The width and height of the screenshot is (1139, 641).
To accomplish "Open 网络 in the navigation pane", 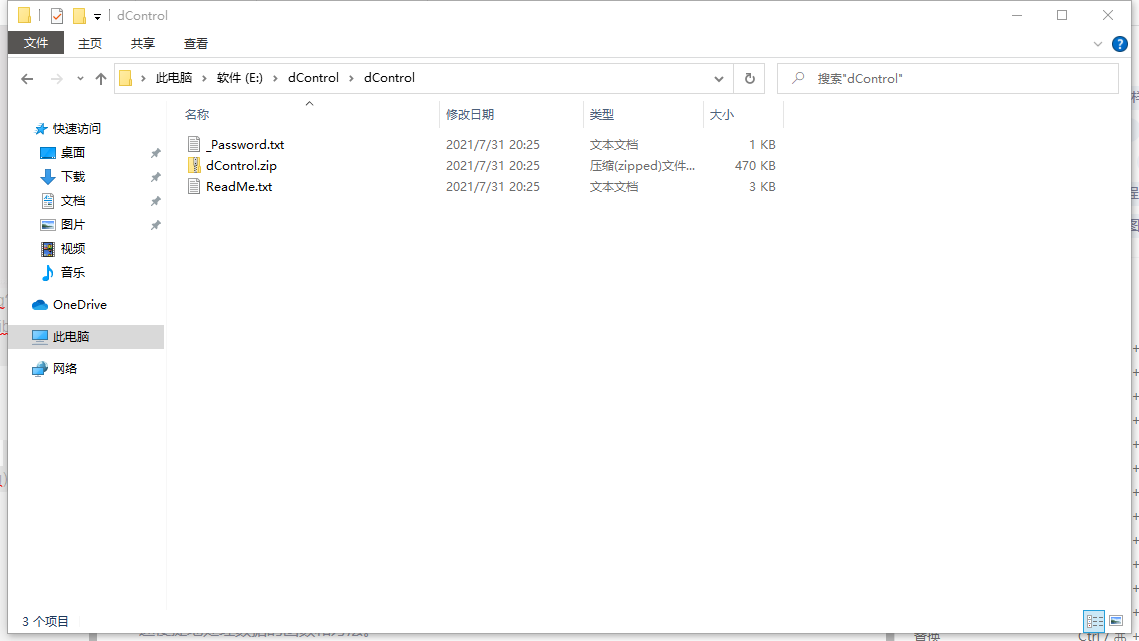I will pos(65,368).
